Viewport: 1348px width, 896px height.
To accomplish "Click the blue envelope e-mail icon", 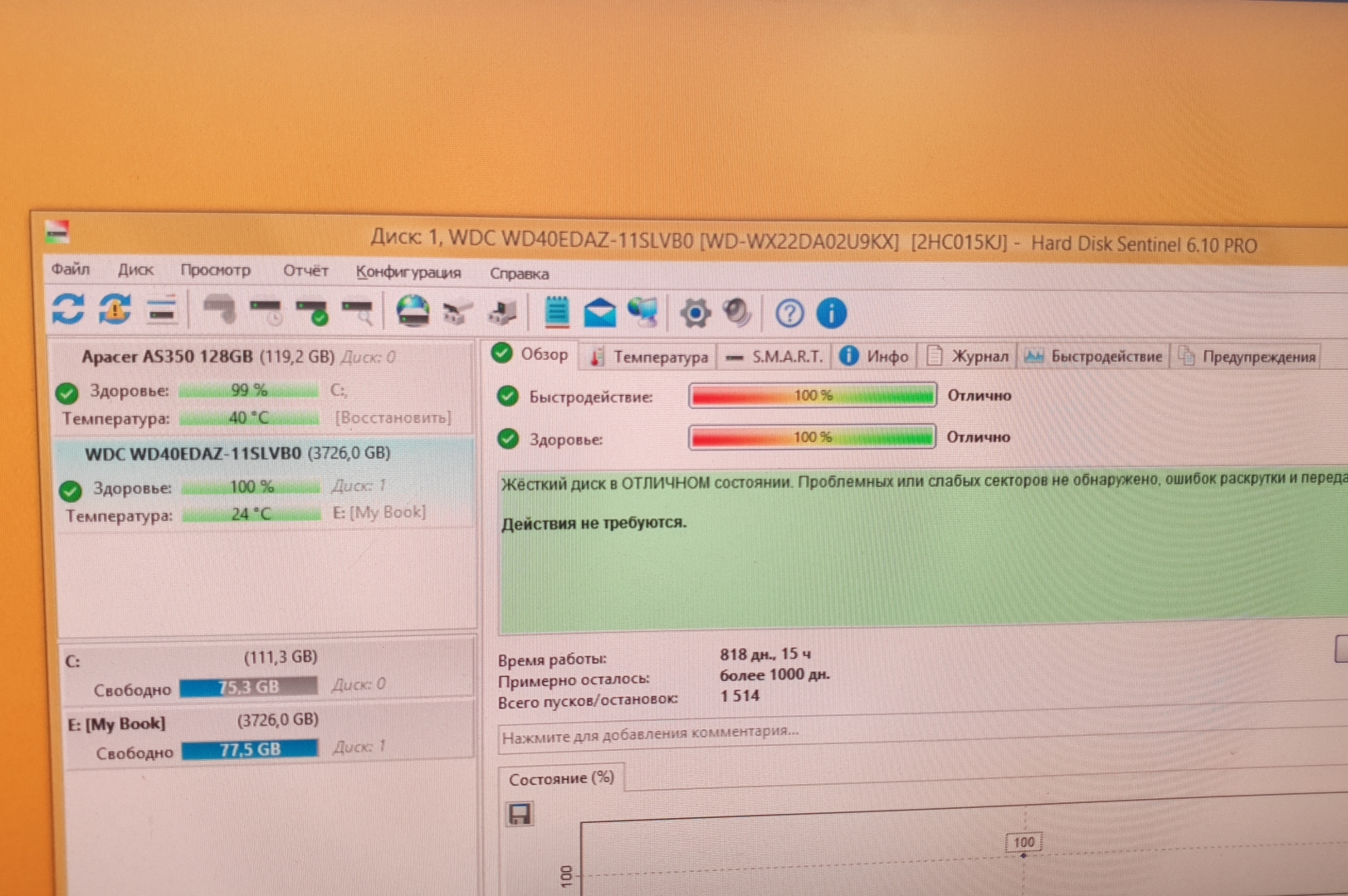I will pos(599,313).
